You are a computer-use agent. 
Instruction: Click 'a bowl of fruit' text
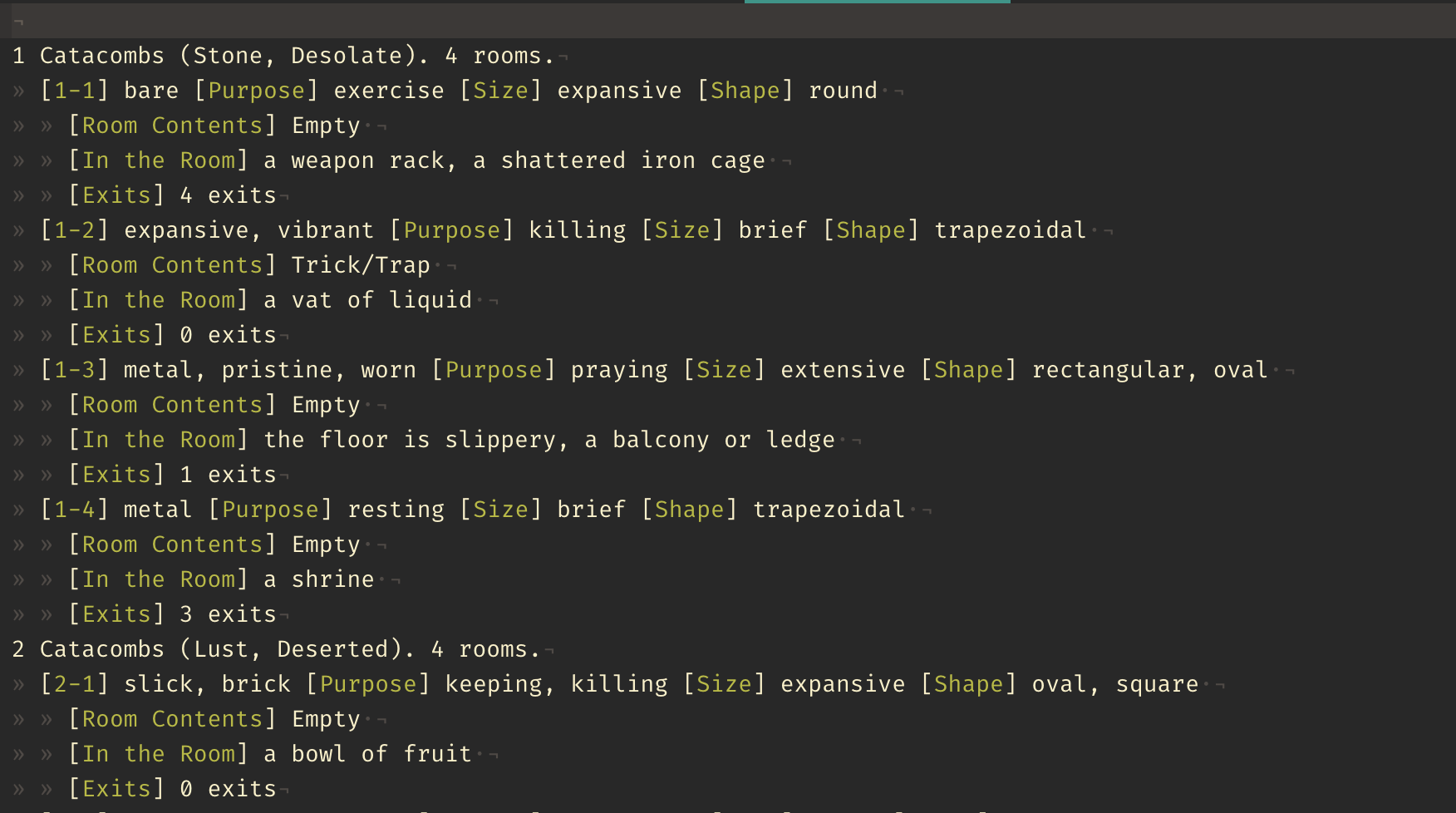tap(367, 754)
